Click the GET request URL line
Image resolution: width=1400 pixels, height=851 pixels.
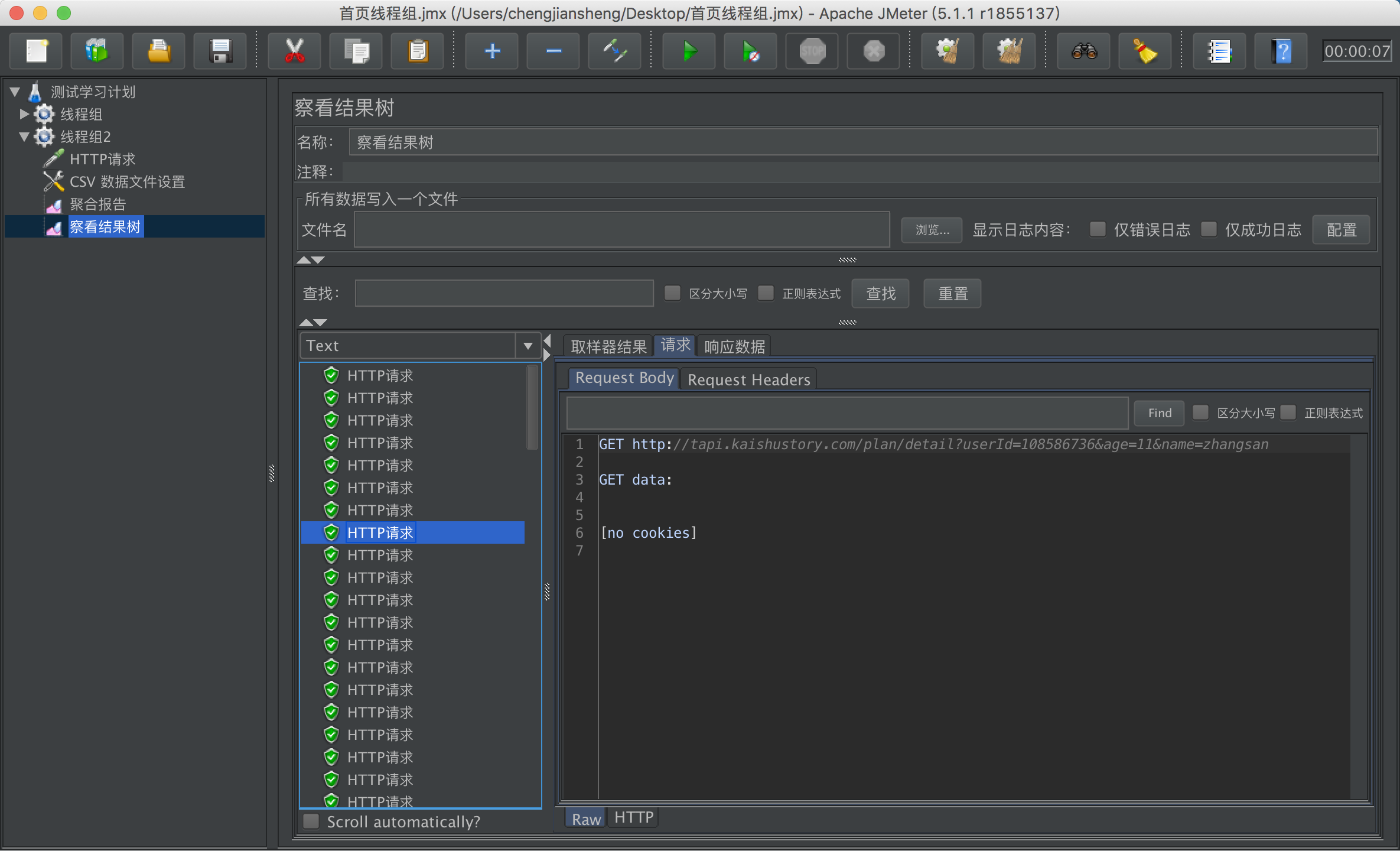click(x=933, y=444)
